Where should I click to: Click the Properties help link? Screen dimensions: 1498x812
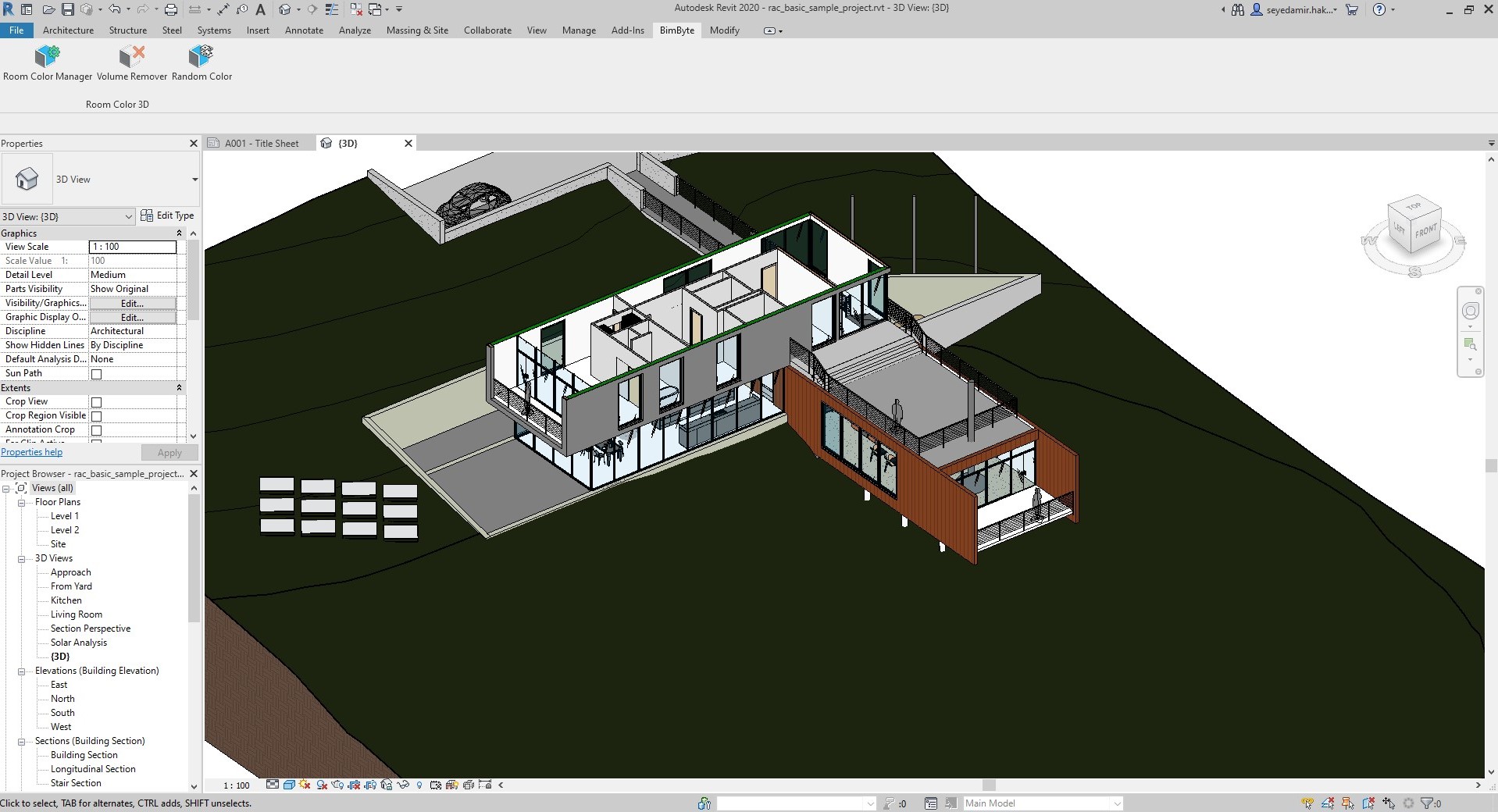(32, 452)
